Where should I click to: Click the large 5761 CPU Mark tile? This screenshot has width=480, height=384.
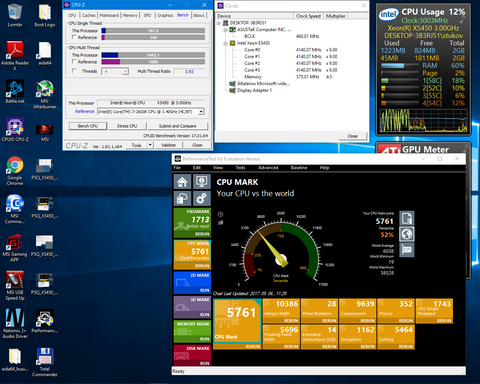pos(237,321)
